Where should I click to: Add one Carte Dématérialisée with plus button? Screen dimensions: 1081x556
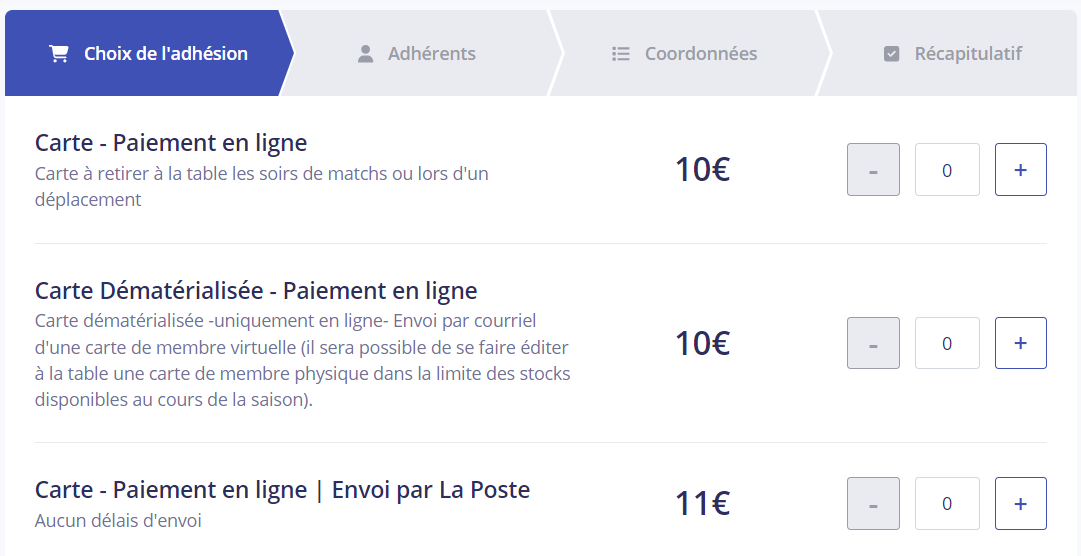(x=1020, y=343)
